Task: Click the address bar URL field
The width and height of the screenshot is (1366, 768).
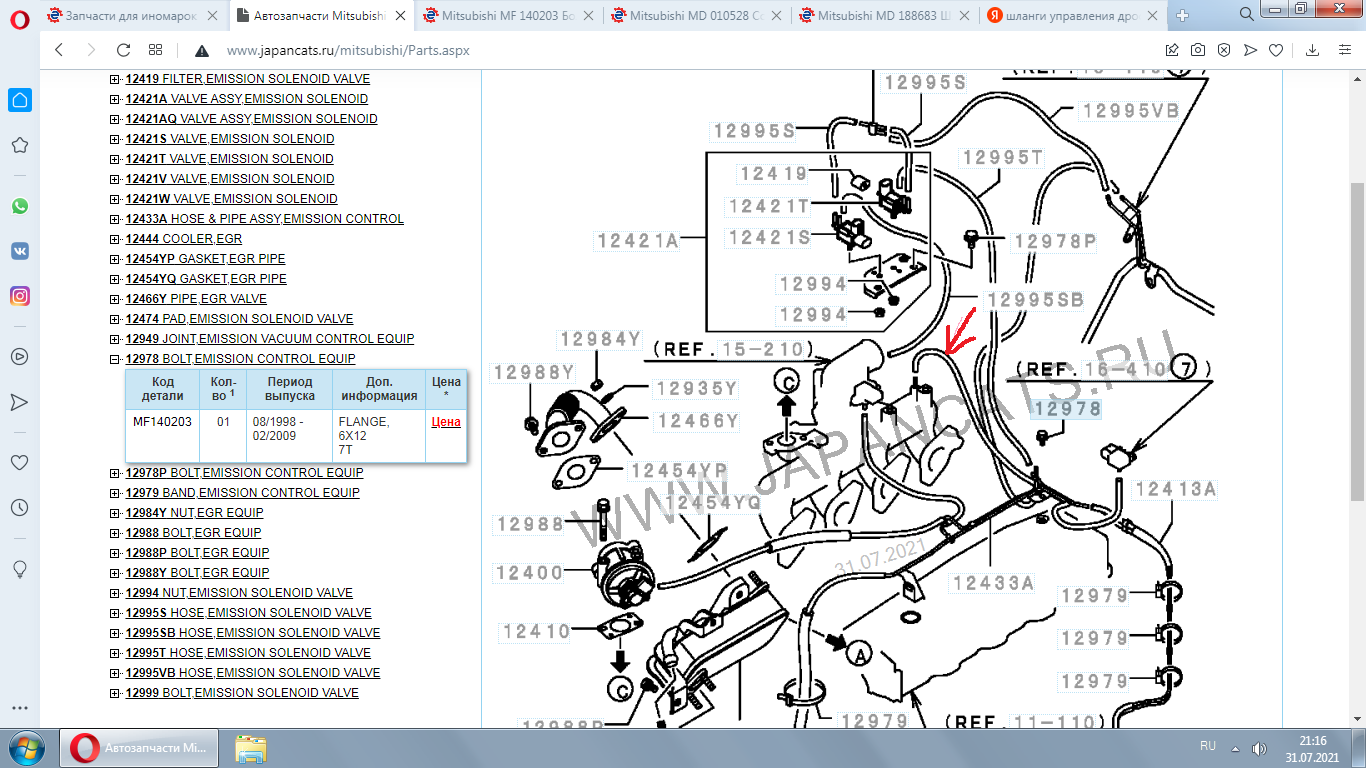Action: [690, 50]
